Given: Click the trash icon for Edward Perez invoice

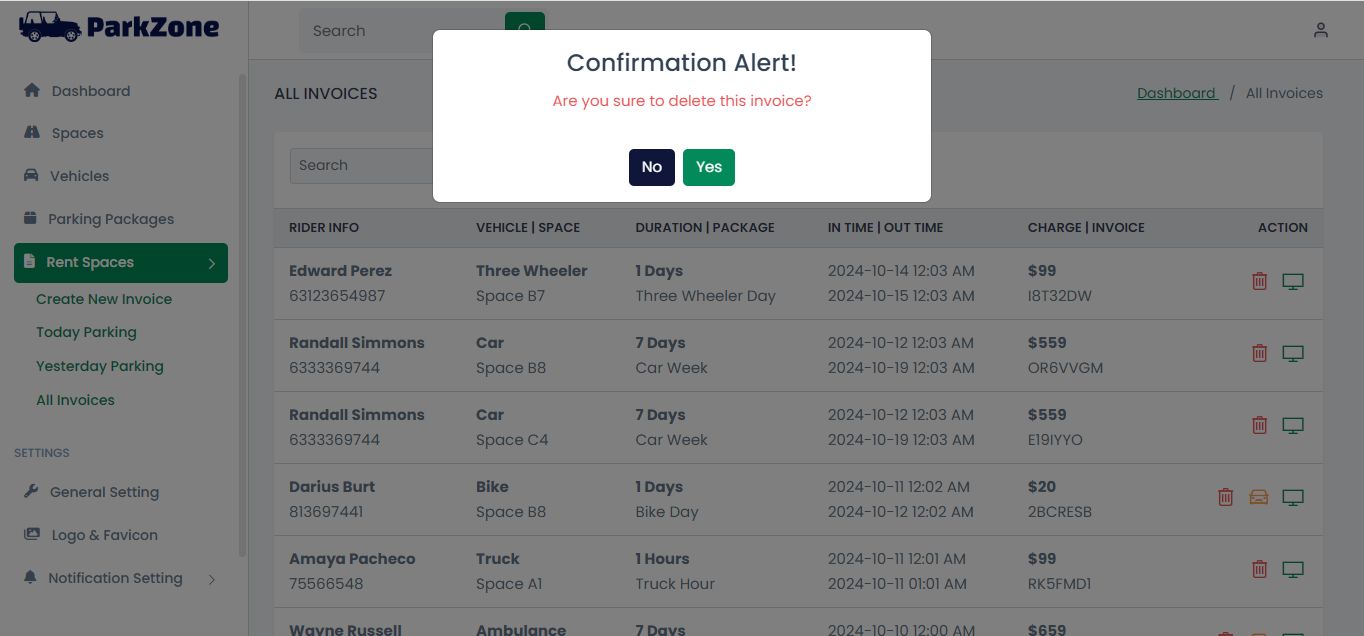Looking at the screenshot, I should [x=1260, y=282].
